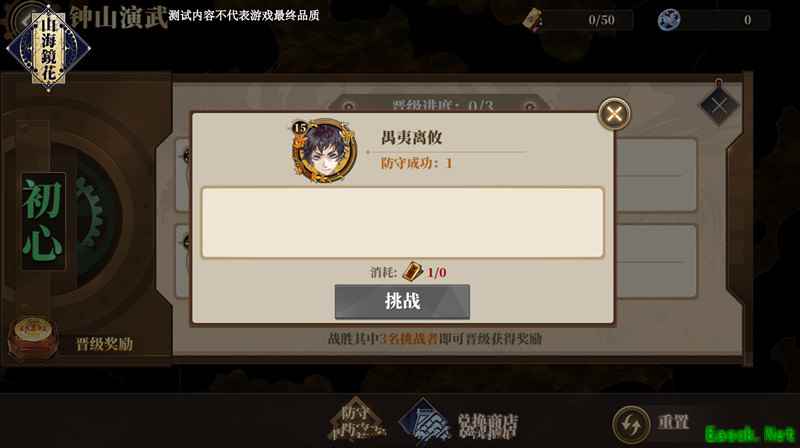Tap the level 15 badge on avatar
The image size is (800, 448).
coord(300,128)
